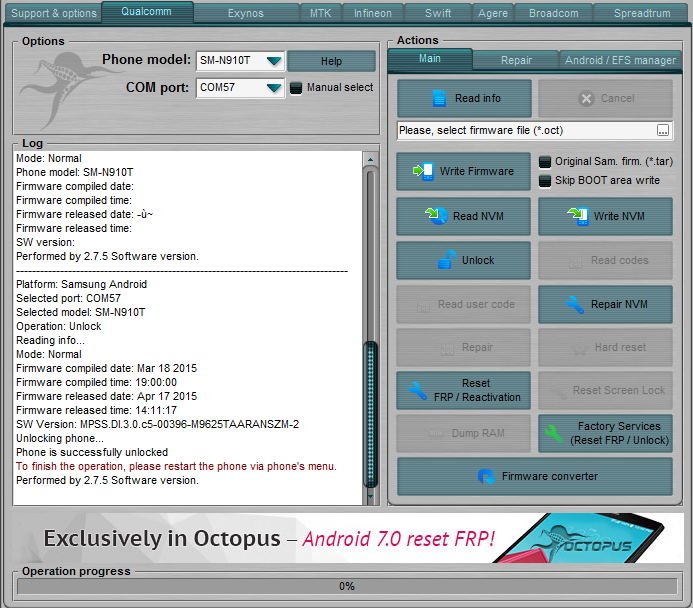Click the log scroll up arrow

pyautogui.click(x=370, y=159)
